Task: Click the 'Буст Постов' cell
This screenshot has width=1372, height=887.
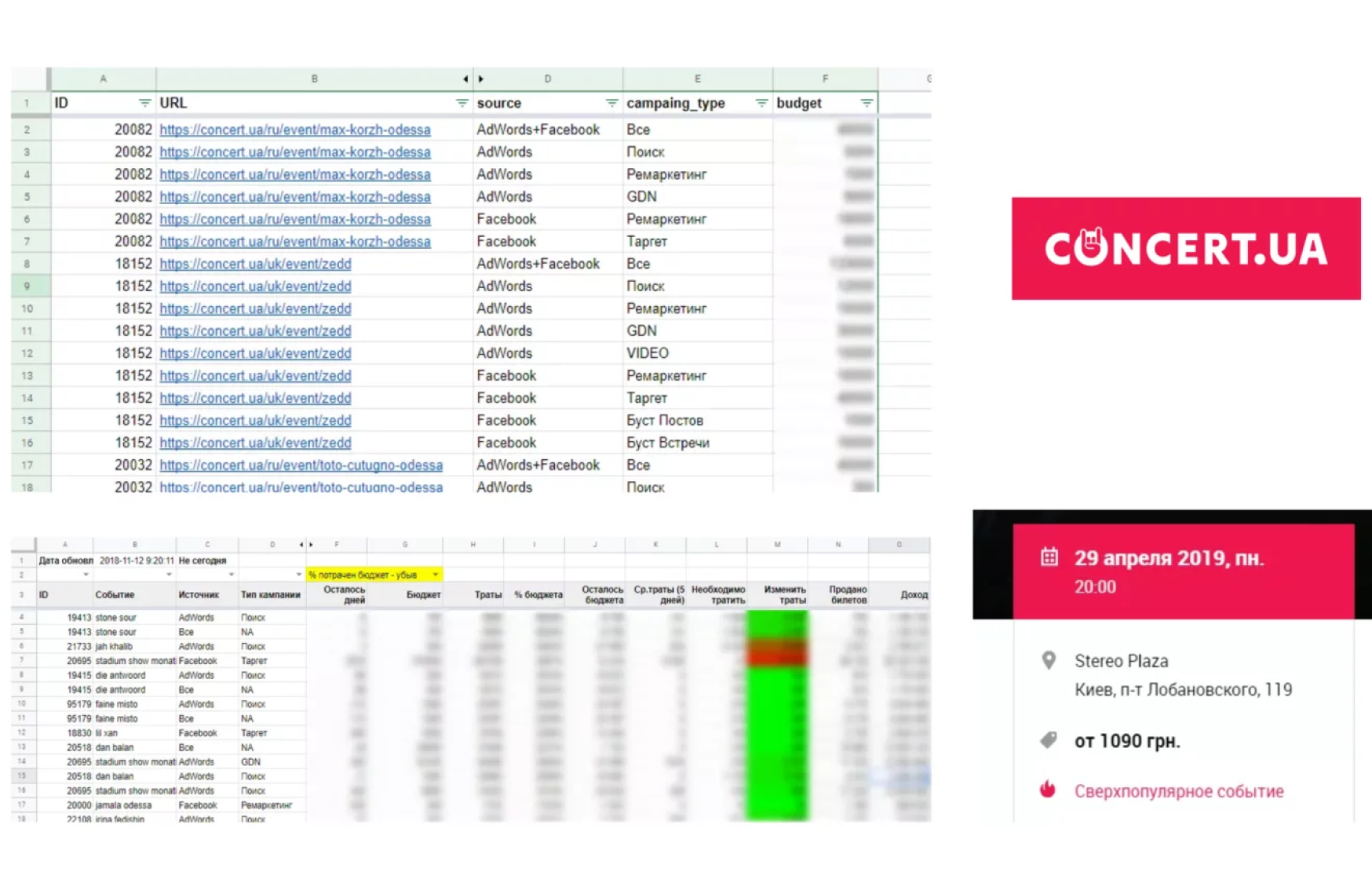Action: click(x=697, y=420)
